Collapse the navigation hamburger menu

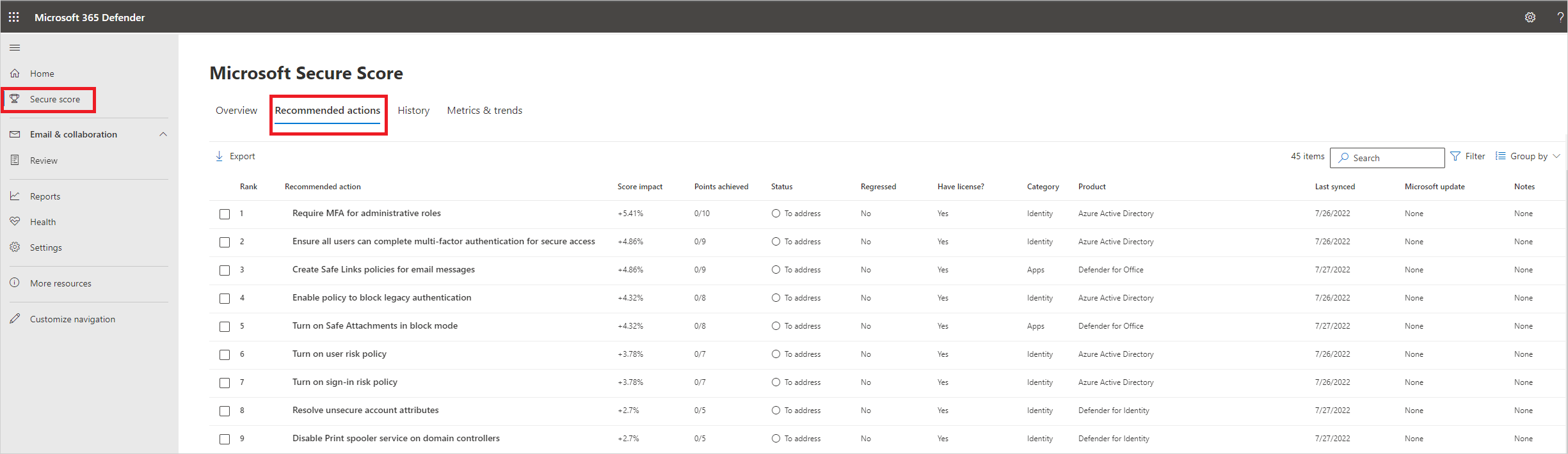point(15,47)
